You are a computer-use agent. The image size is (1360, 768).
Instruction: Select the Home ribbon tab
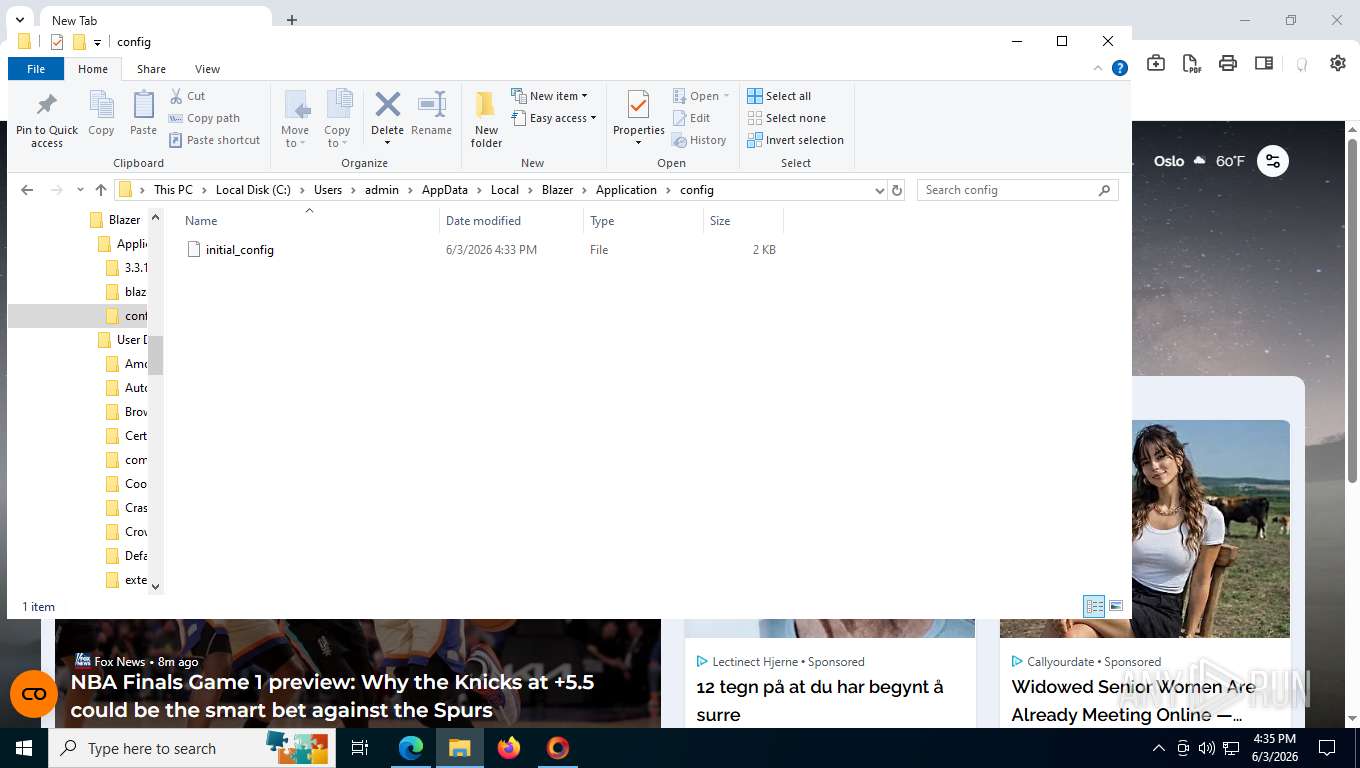pos(93,69)
